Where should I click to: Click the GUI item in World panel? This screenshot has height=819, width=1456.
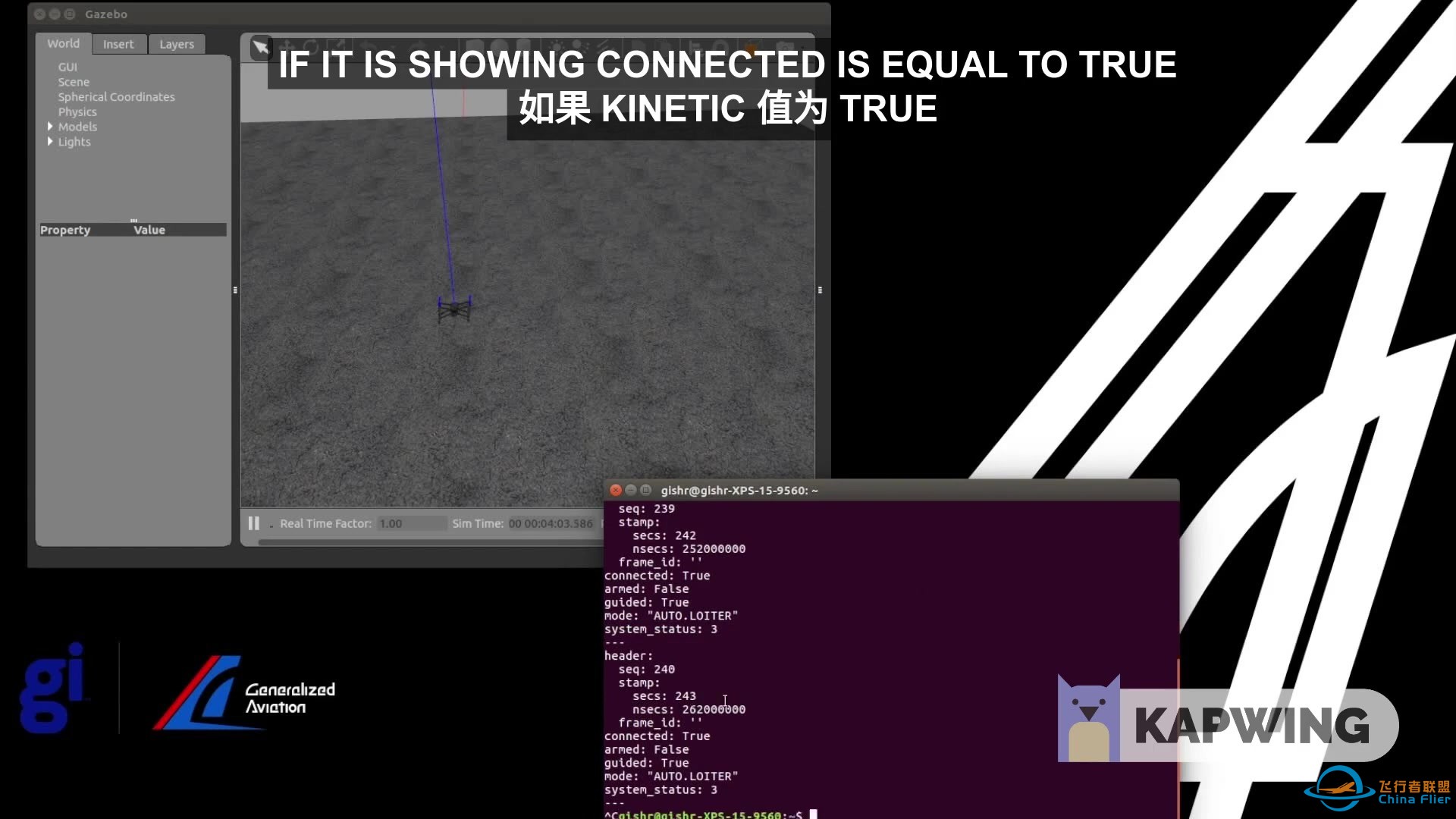point(67,66)
